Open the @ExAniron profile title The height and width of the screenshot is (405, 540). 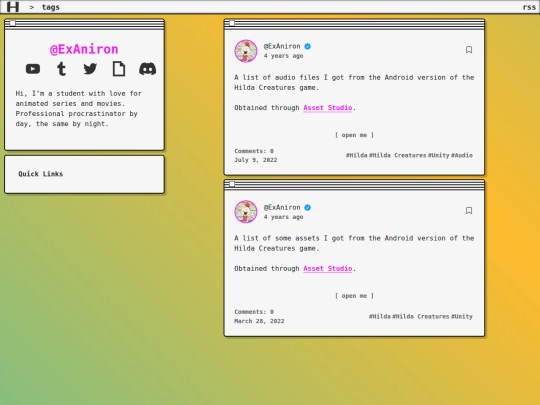point(84,49)
